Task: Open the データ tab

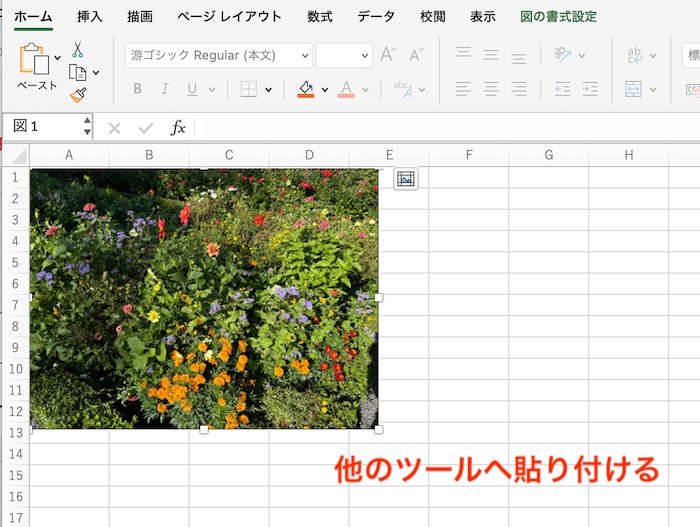Action: [x=376, y=17]
